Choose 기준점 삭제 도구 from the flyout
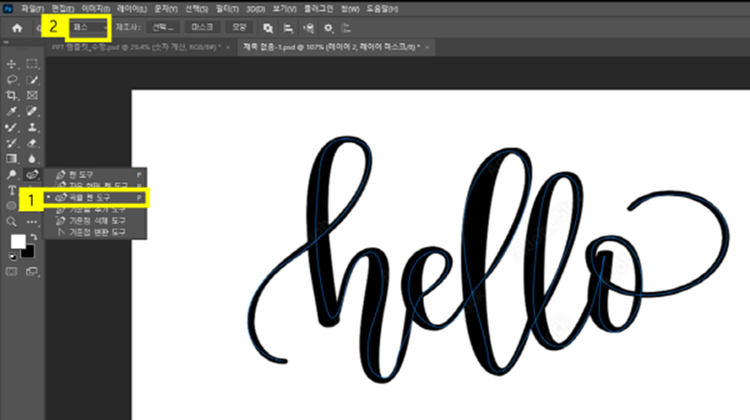This screenshot has height=420, width=750. (x=95, y=221)
